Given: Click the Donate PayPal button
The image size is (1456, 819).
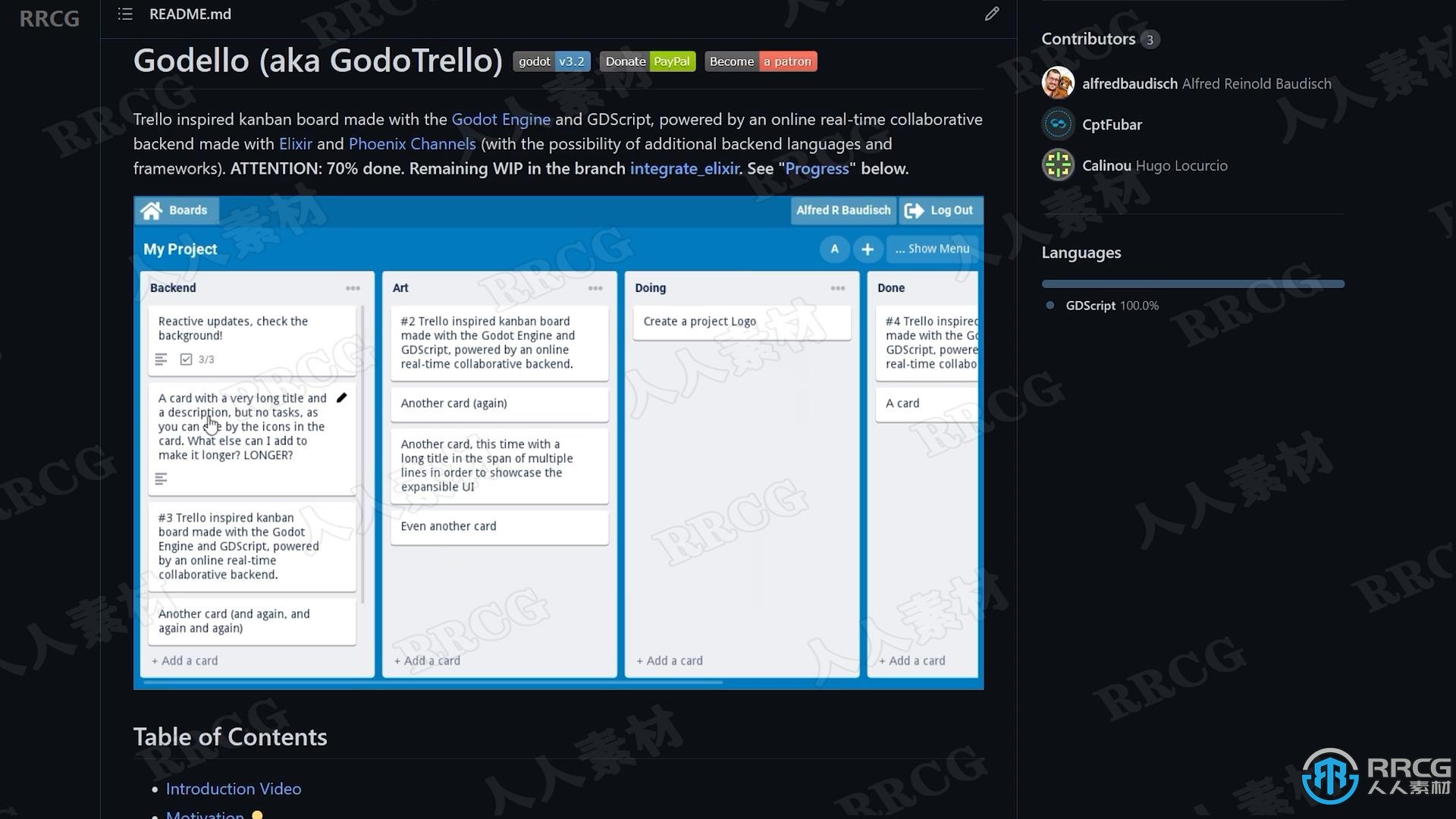Looking at the screenshot, I should (647, 61).
